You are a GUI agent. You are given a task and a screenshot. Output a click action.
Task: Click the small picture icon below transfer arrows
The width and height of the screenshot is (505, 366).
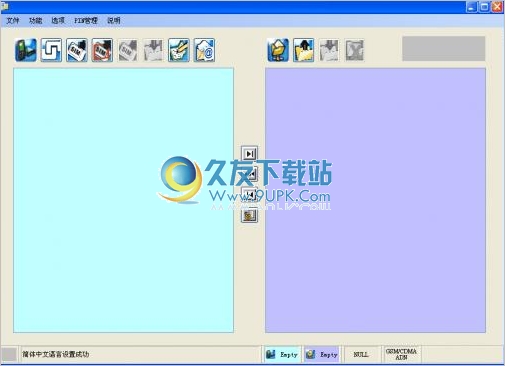(250, 215)
